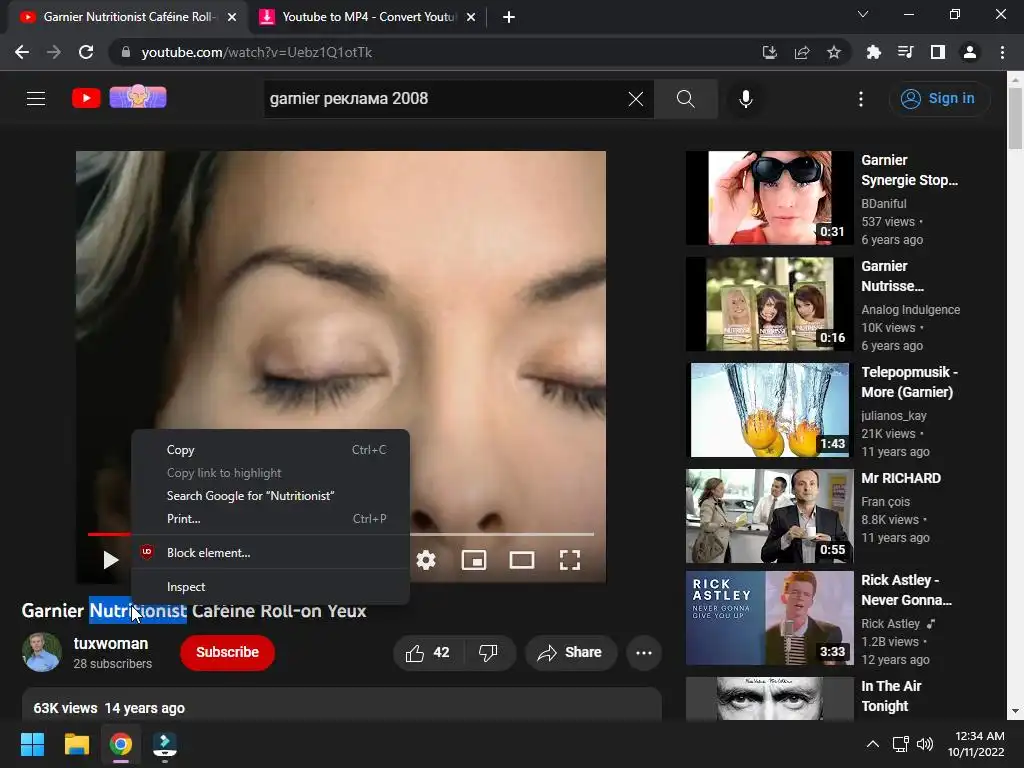Open Windows Start menu
Image resolution: width=1024 pixels, height=768 pixels.
tap(32, 744)
